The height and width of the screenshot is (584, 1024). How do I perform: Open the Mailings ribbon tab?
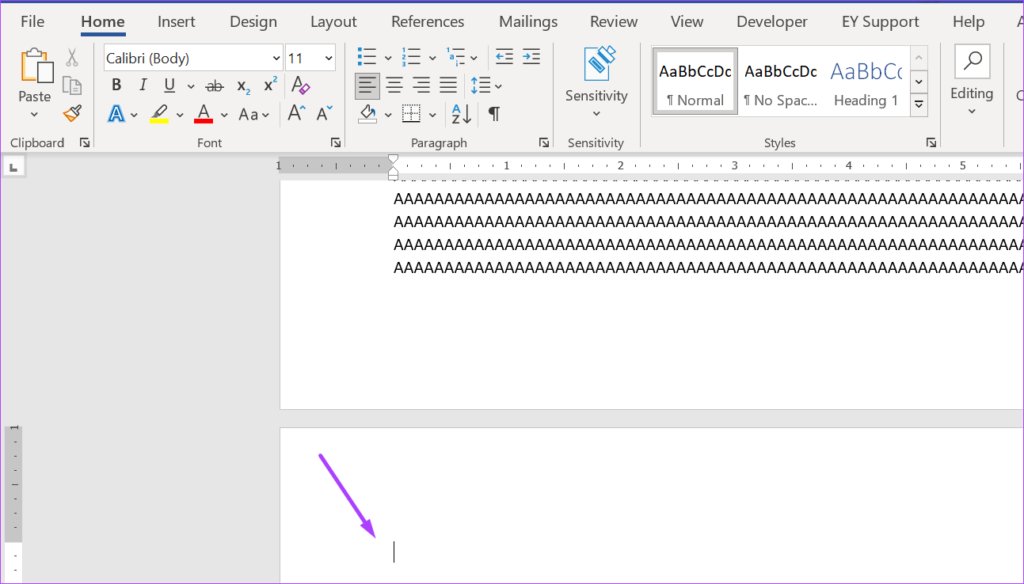click(x=527, y=21)
